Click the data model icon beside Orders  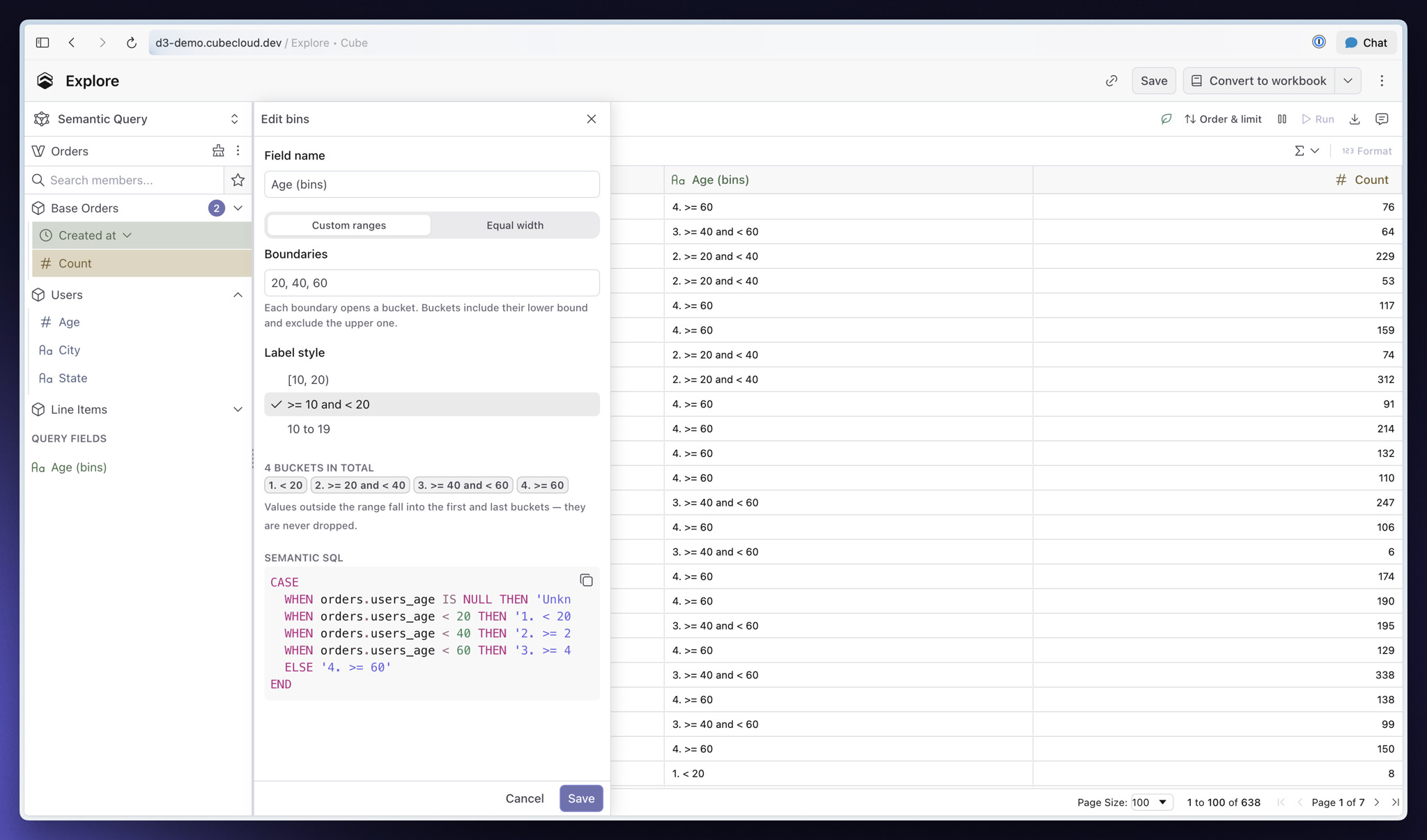[218, 150]
